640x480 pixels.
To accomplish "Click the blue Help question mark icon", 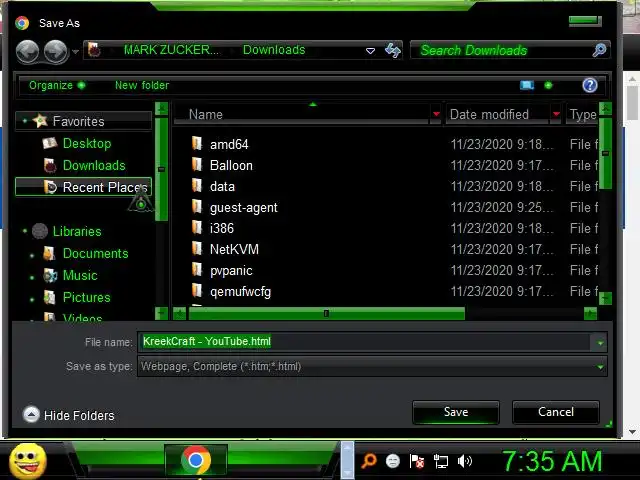I will coord(590,85).
